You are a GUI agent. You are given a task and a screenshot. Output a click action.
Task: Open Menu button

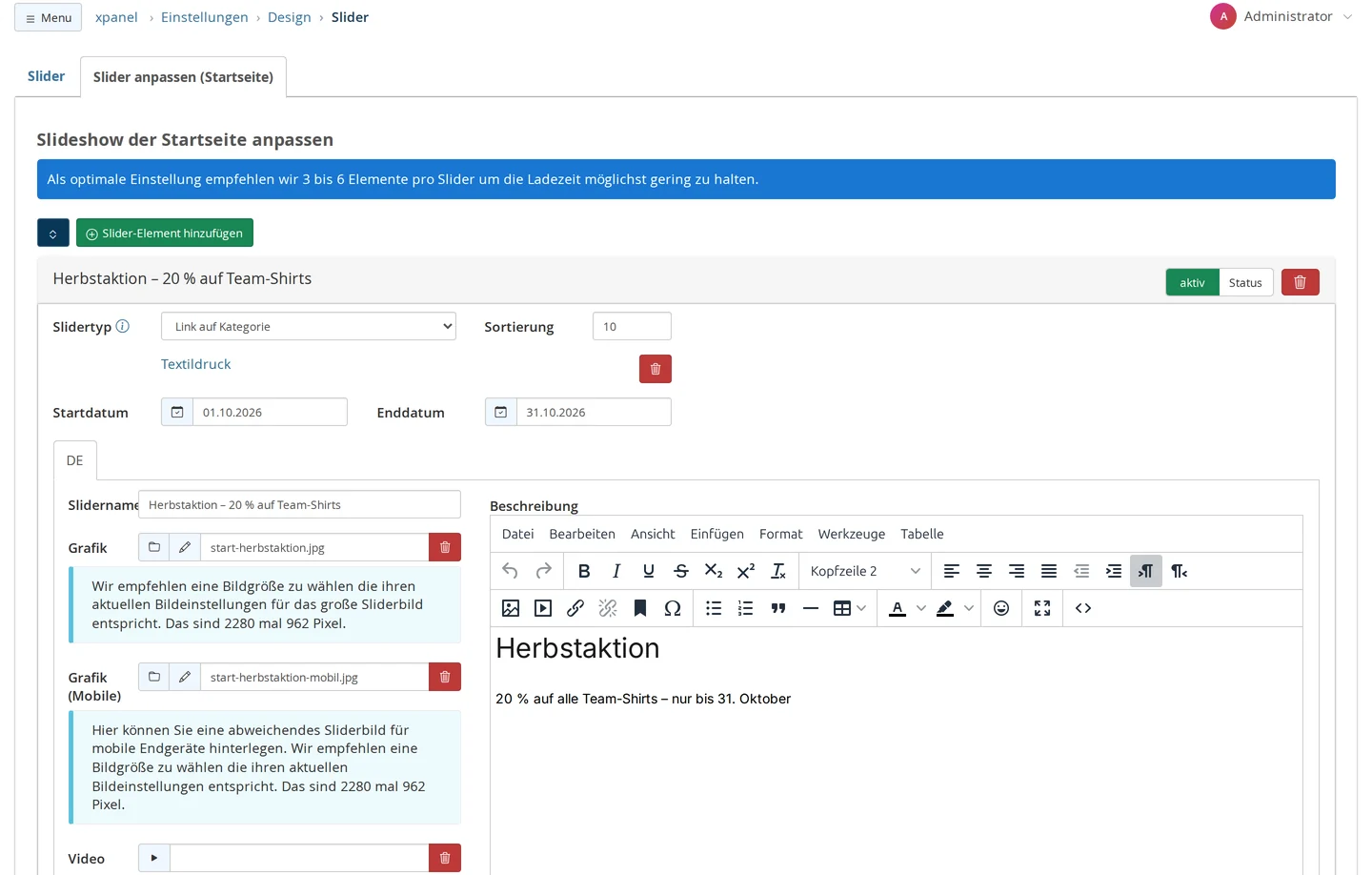point(48,17)
